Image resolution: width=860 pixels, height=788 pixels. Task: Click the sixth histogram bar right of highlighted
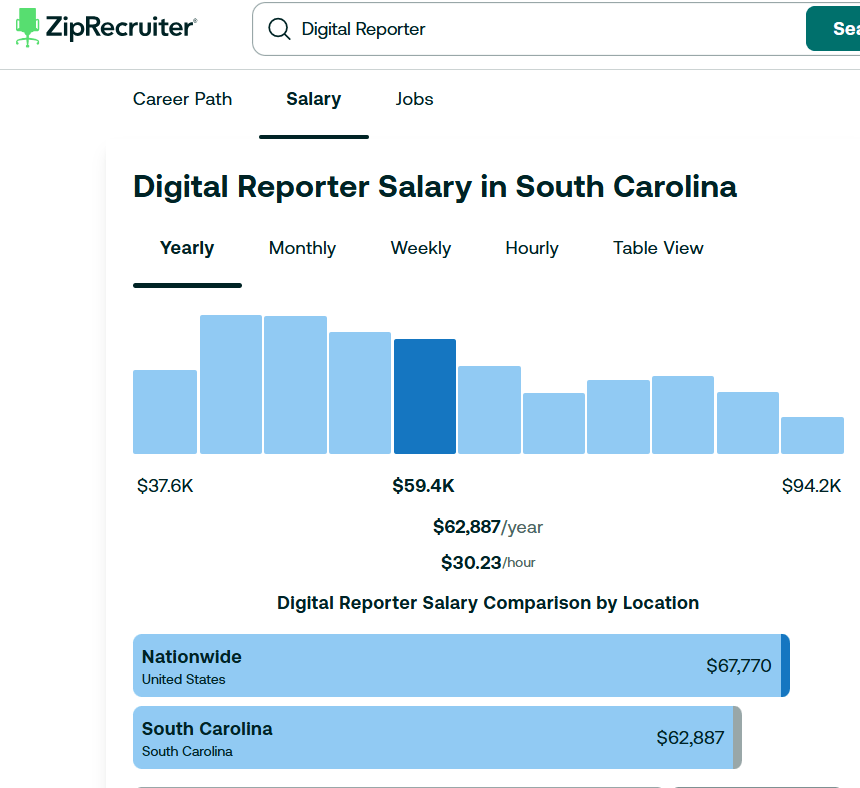[x=489, y=410]
